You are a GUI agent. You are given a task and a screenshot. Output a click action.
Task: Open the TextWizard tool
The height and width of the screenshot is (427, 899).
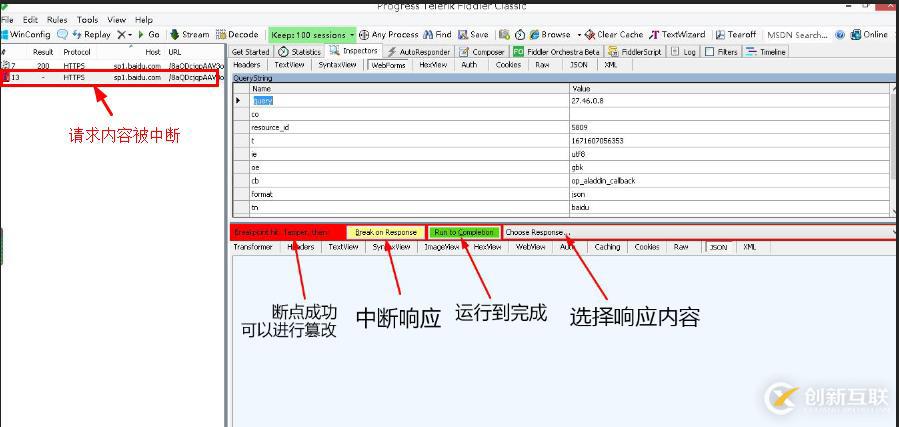[678, 34]
